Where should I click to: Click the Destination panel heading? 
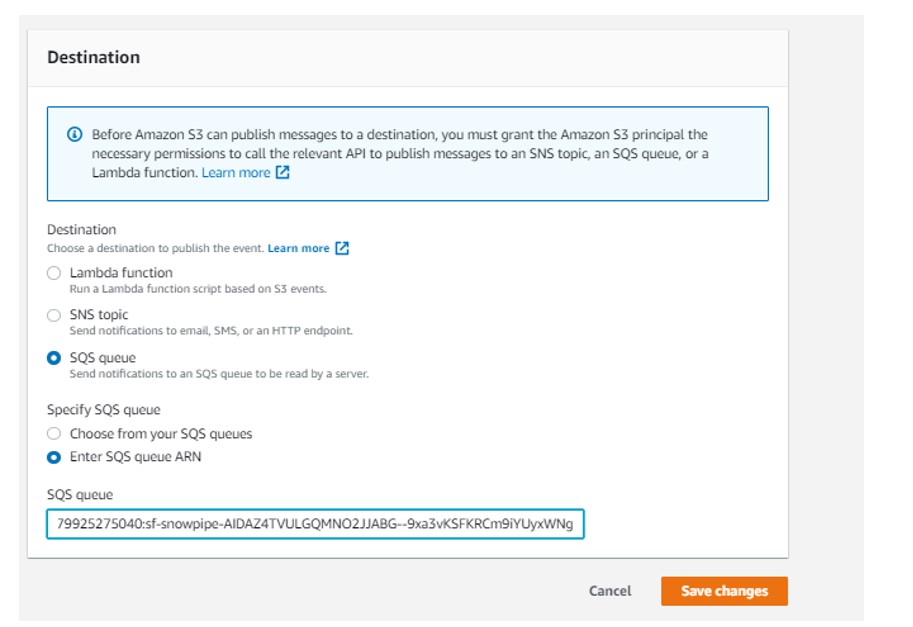[94, 57]
